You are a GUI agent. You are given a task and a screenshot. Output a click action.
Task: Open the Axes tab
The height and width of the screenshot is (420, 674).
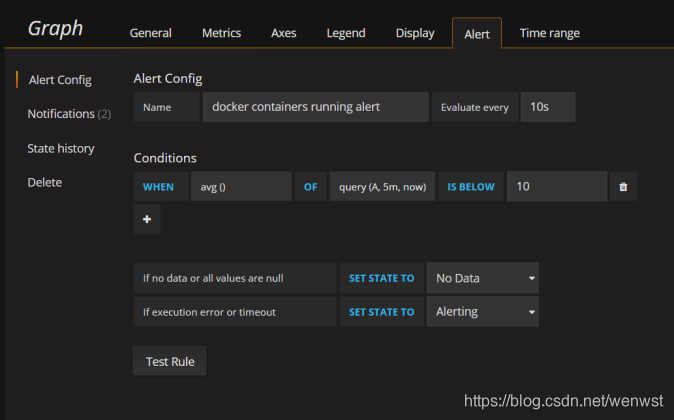[x=283, y=33]
